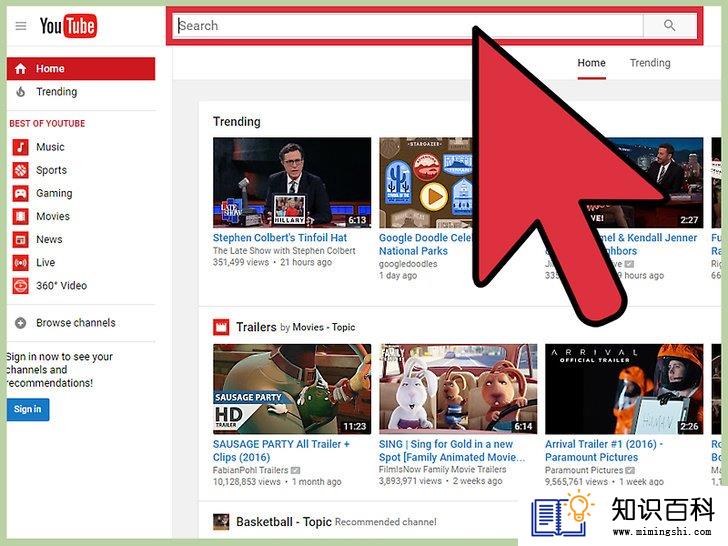The width and height of the screenshot is (728, 546).
Task: Open the 360° Video icon
Action: [20, 286]
